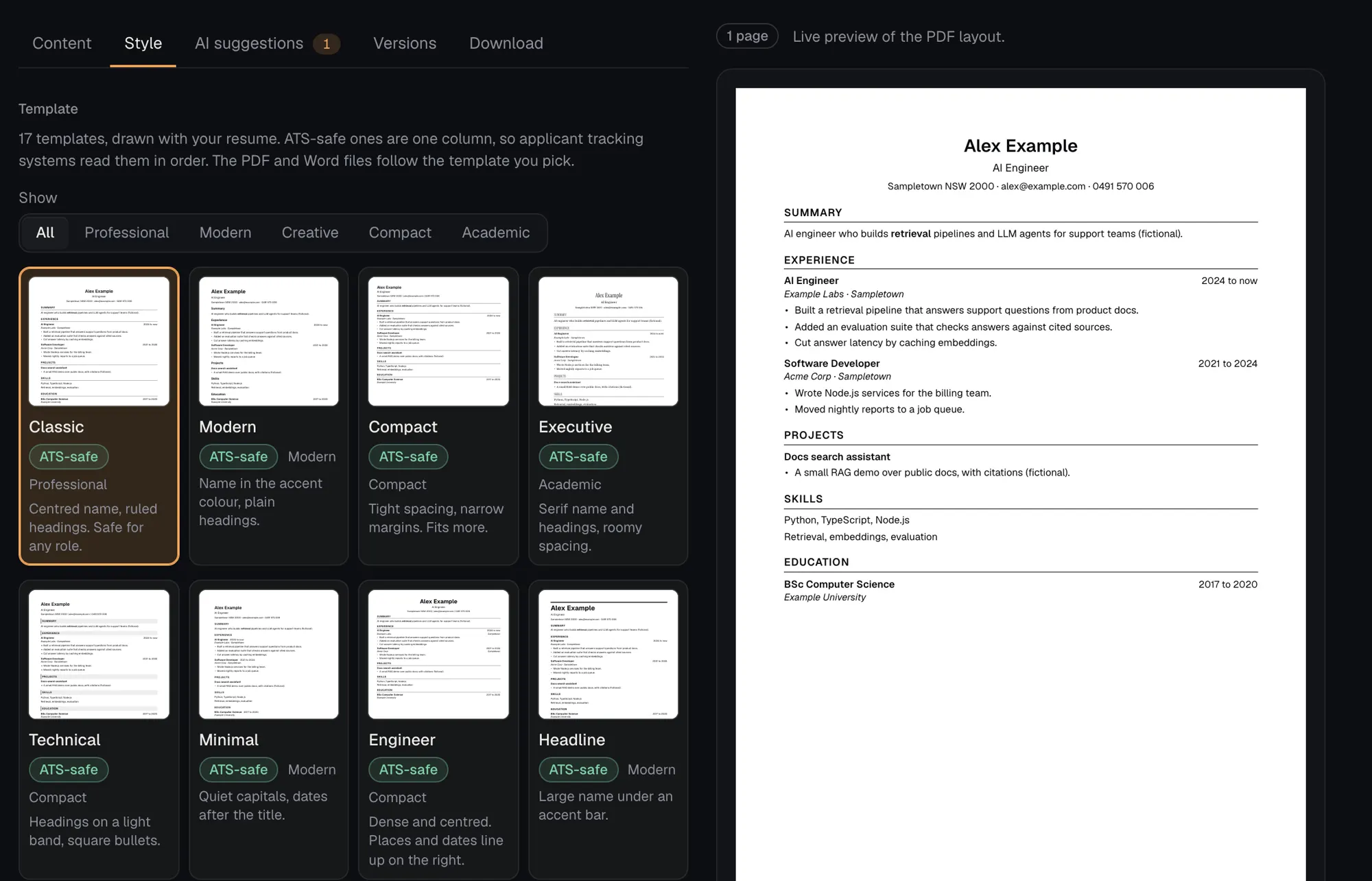1372x881 pixels.
Task: Click "Docs search assistant" in preview
Action: [837, 456]
